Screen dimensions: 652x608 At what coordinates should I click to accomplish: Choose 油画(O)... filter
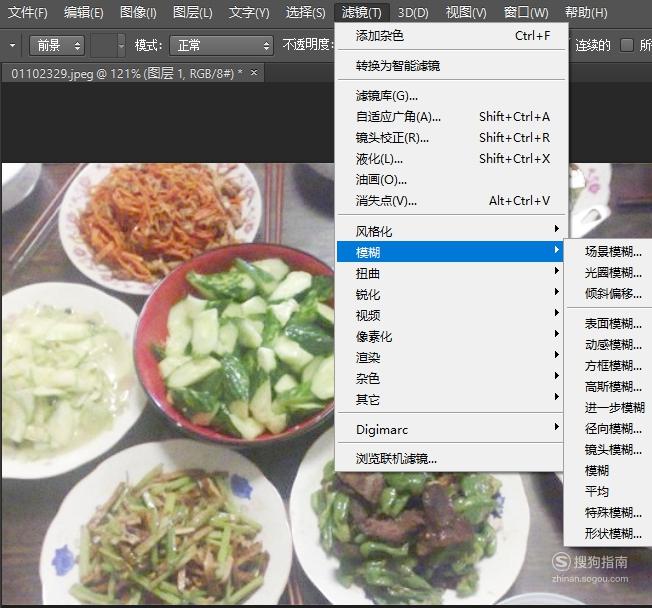click(452, 180)
